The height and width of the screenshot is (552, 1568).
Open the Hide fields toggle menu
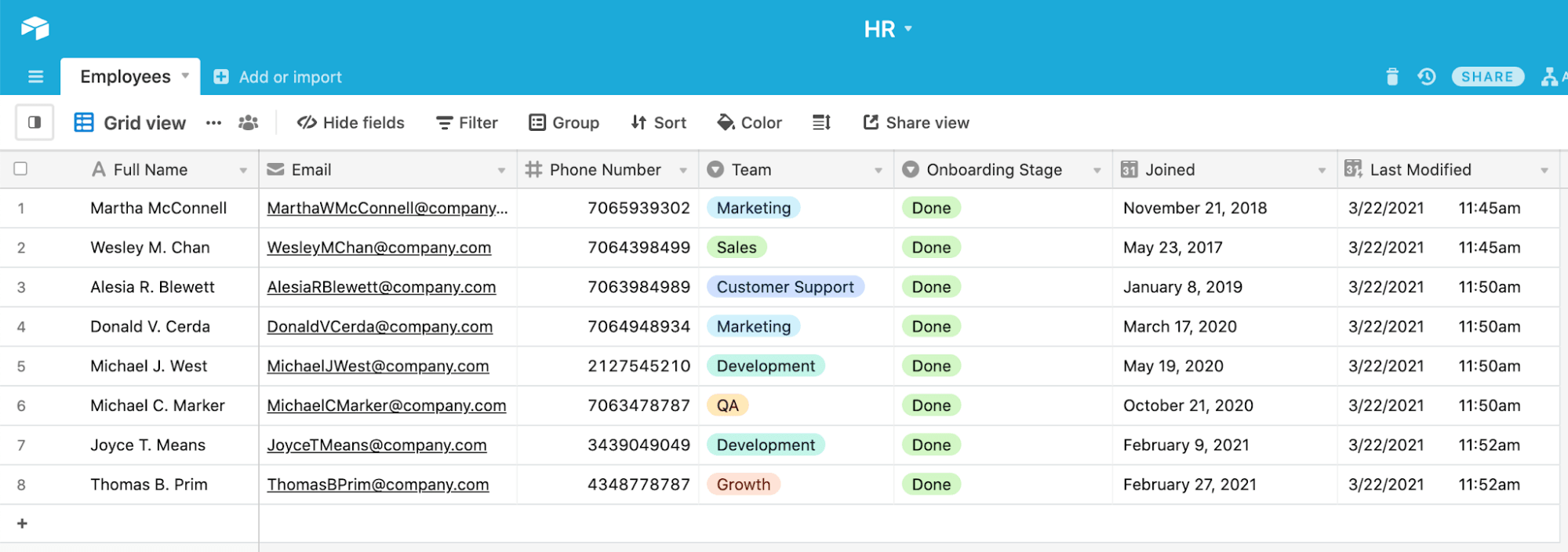[351, 122]
